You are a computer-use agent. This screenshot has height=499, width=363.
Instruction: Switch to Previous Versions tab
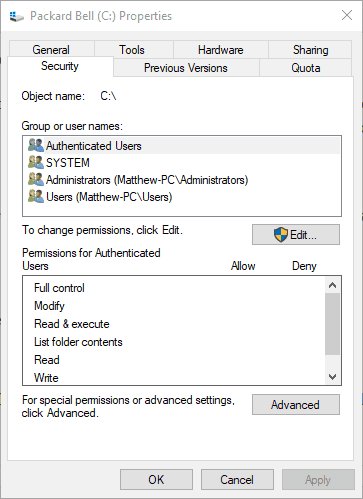(186, 68)
